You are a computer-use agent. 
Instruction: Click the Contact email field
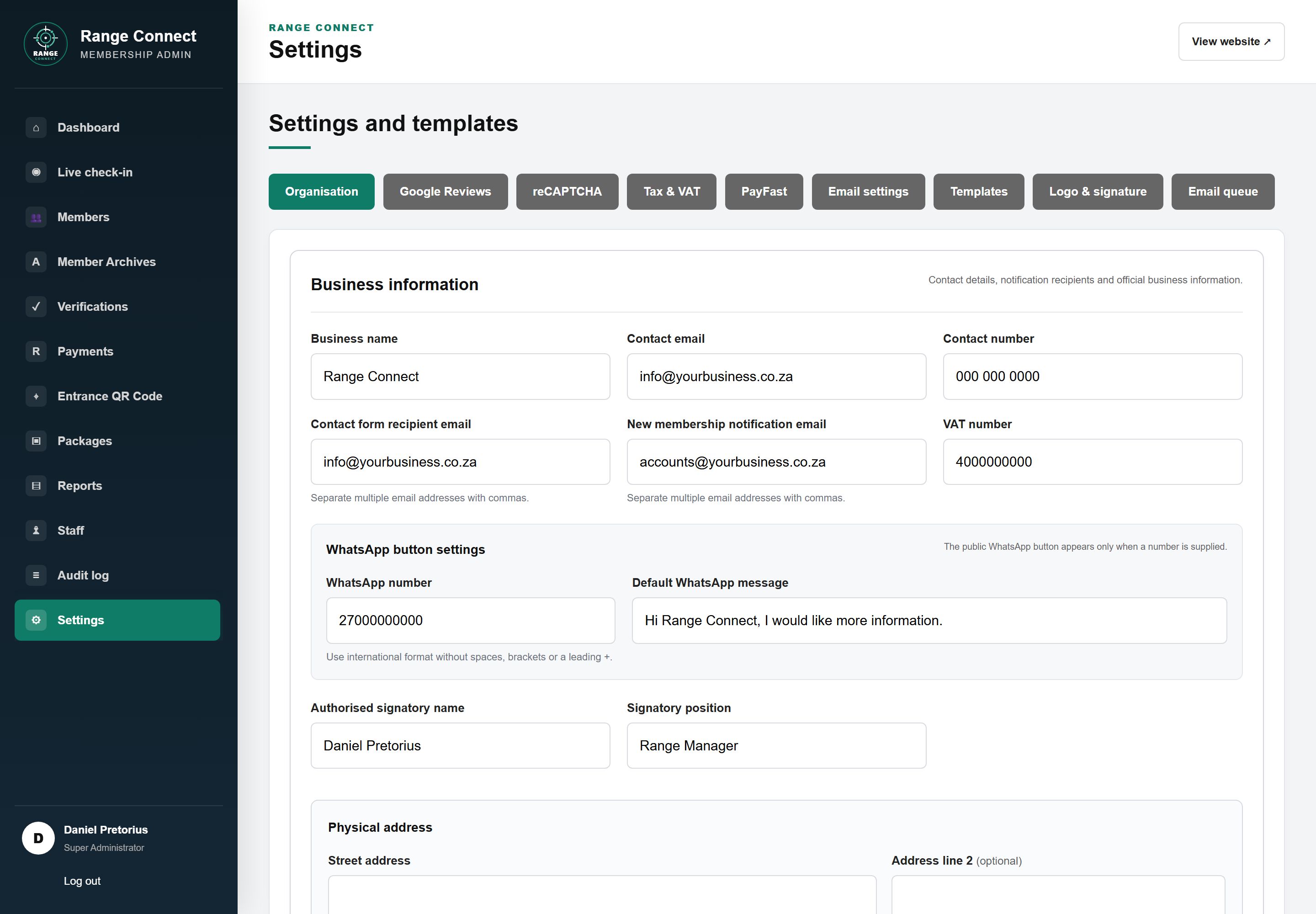pyautogui.click(x=776, y=376)
